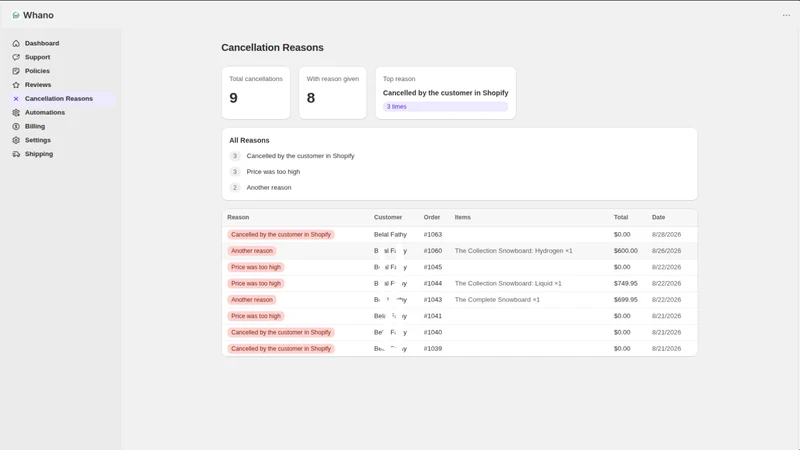800x450 pixels.
Task: Click the Items column header
Action: (463, 217)
